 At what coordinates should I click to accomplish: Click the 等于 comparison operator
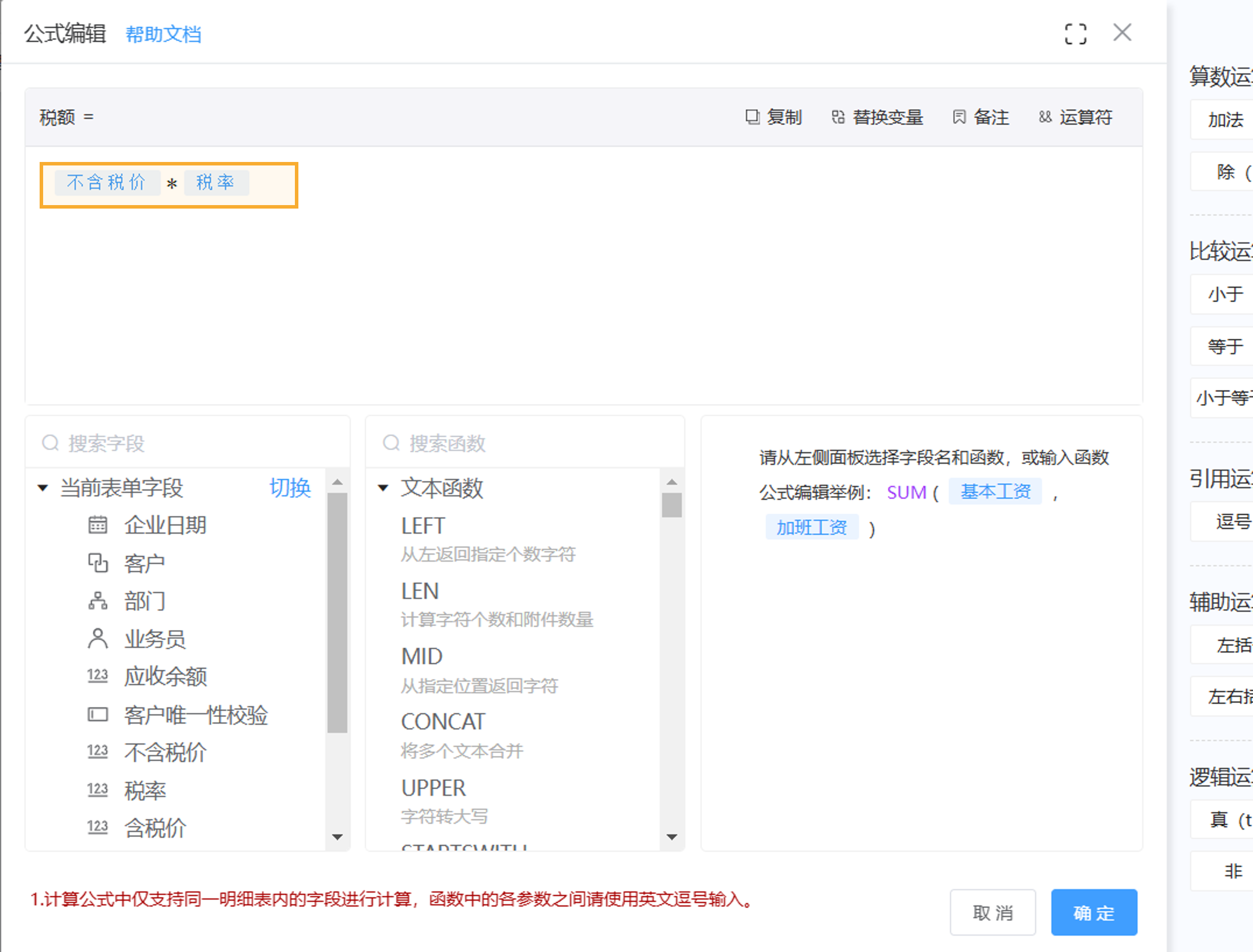1222,347
